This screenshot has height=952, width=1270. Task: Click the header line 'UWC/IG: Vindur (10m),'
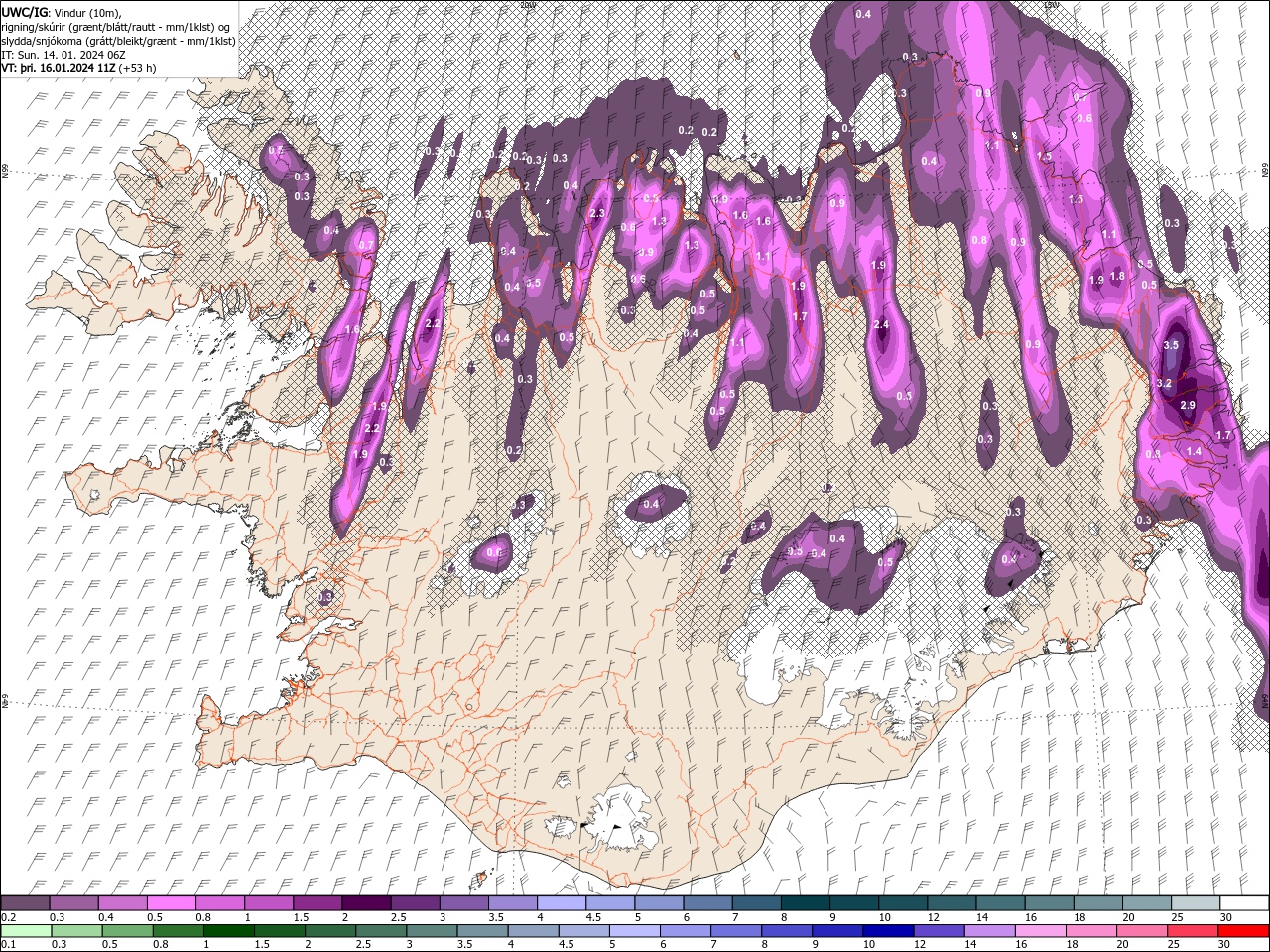click(61, 11)
